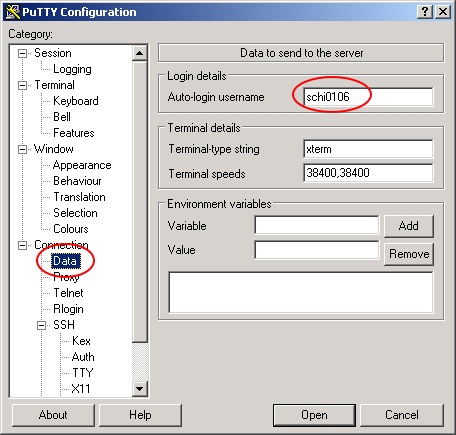Click the PuTTY icon in title bar
The width and height of the screenshot is (456, 435).
(x=13, y=12)
